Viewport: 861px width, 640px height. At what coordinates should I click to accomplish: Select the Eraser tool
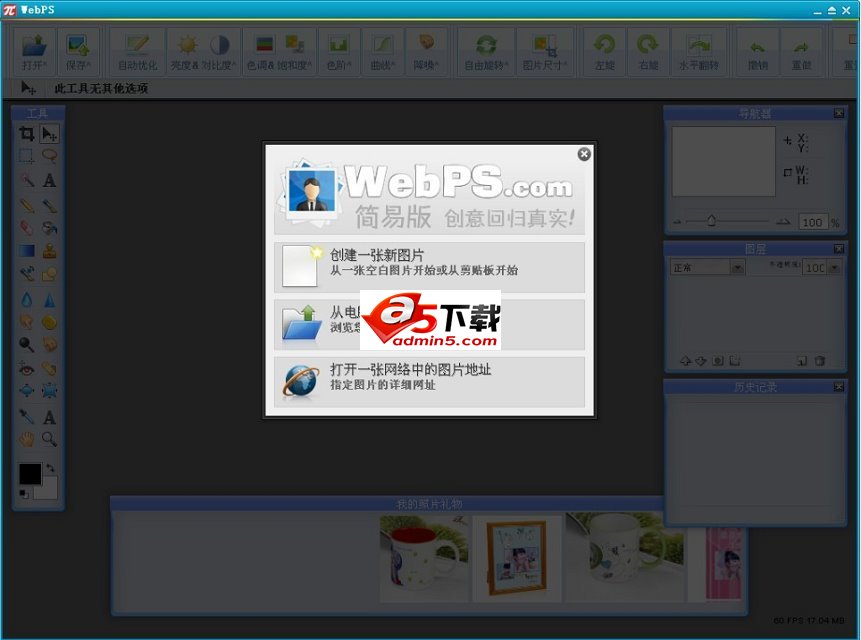pos(25,228)
